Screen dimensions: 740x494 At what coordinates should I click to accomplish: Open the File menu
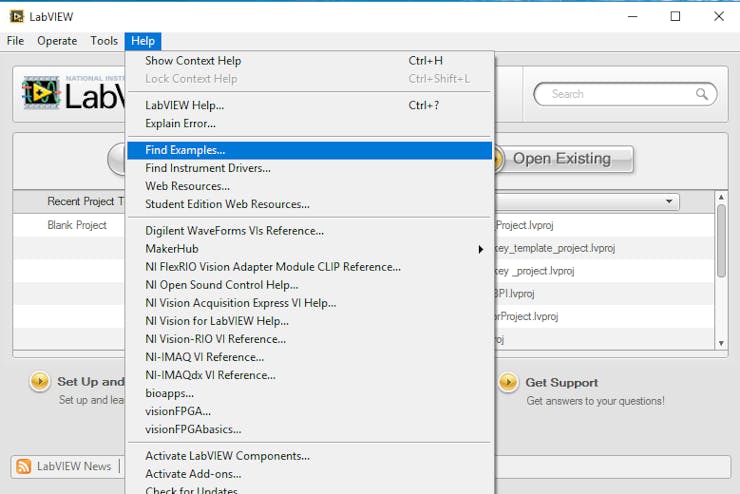(15, 41)
